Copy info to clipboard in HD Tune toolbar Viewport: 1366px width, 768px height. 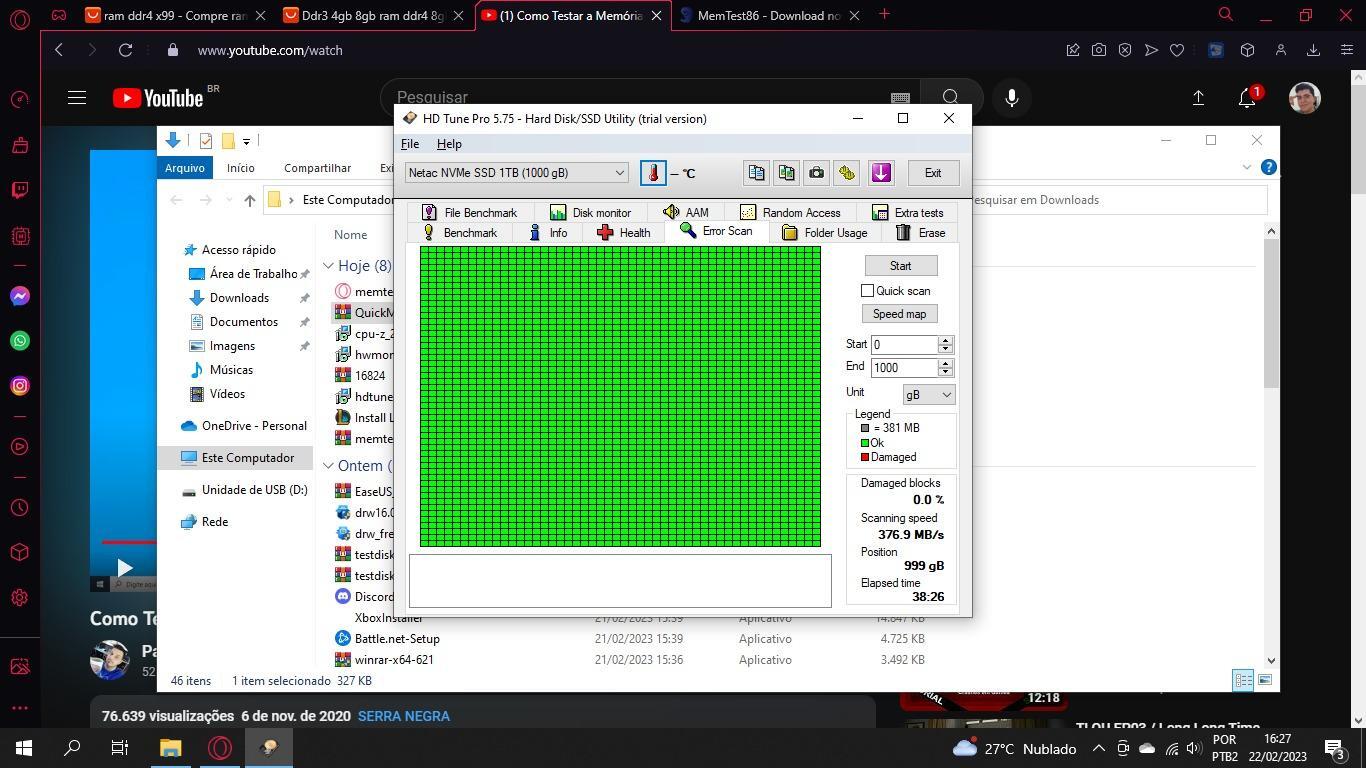(756, 173)
